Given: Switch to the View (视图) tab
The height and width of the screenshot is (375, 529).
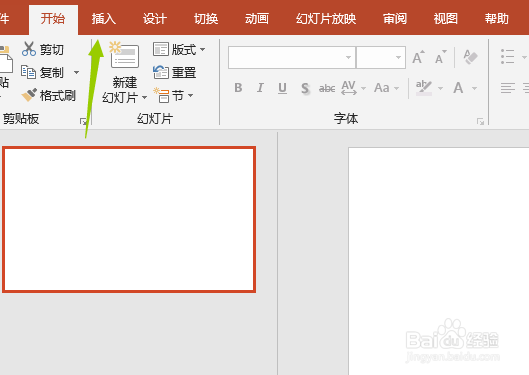Looking at the screenshot, I should pos(446,19).
